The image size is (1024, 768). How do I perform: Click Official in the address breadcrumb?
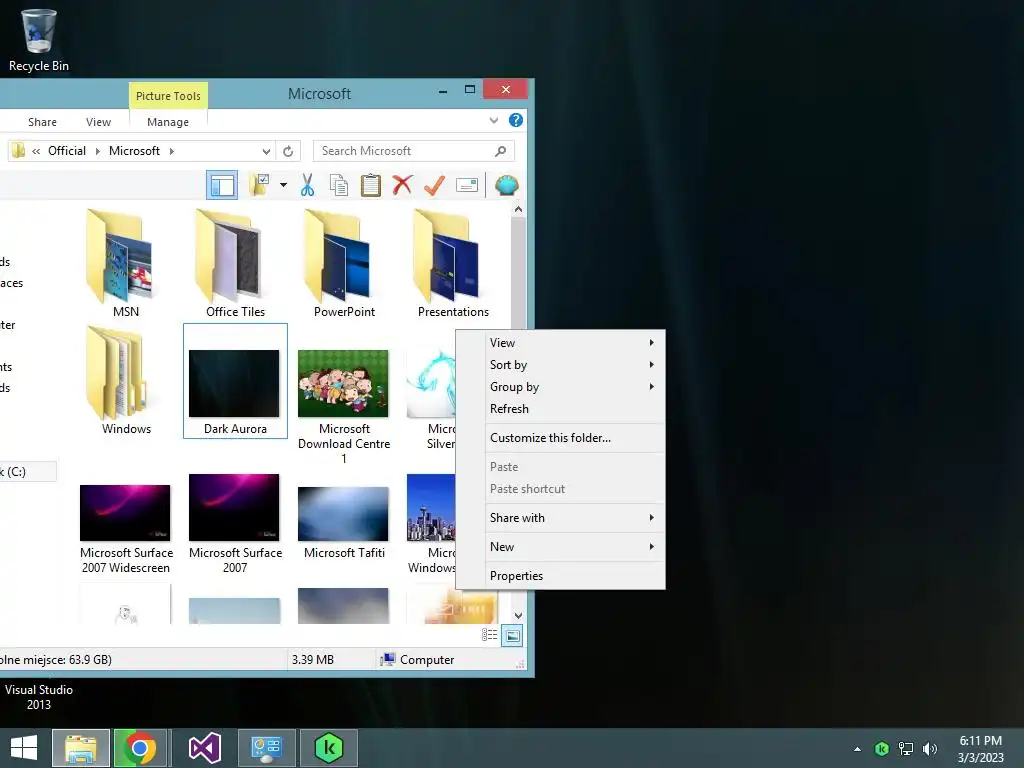[67, 151]
